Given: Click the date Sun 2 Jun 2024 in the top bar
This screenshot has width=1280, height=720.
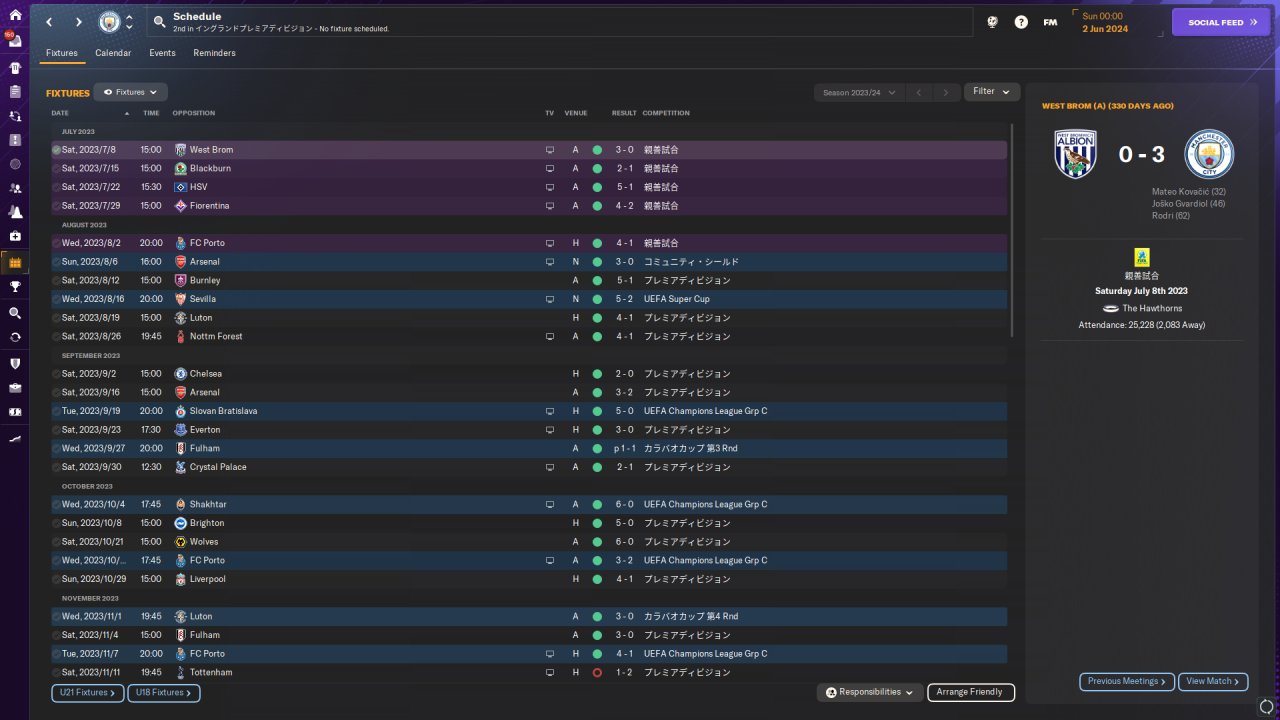Looking at the screenshot, I should coord(1105,22).
